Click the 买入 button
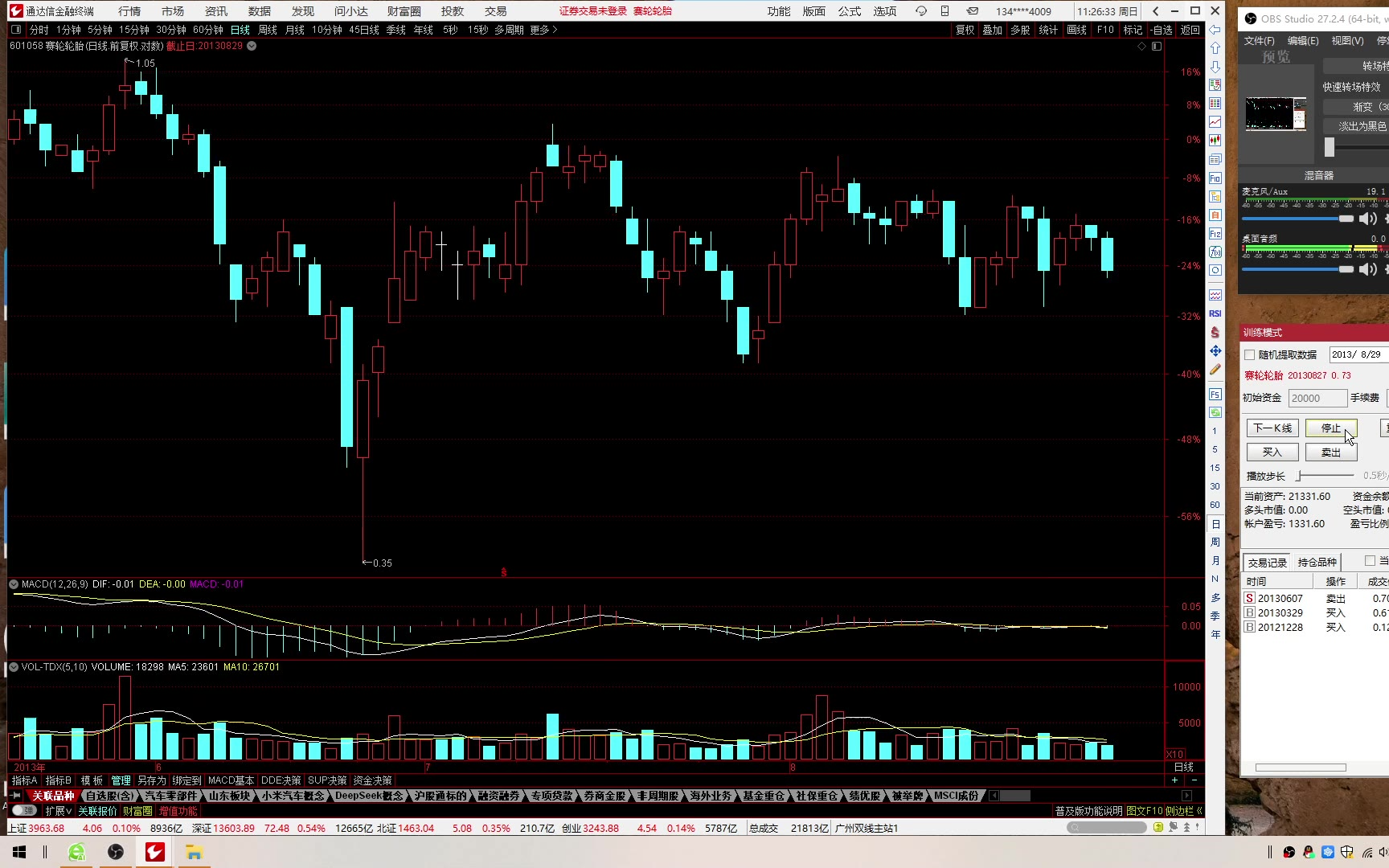The width and height of the screenshot is (1389, 868). tap(1273, 452)
